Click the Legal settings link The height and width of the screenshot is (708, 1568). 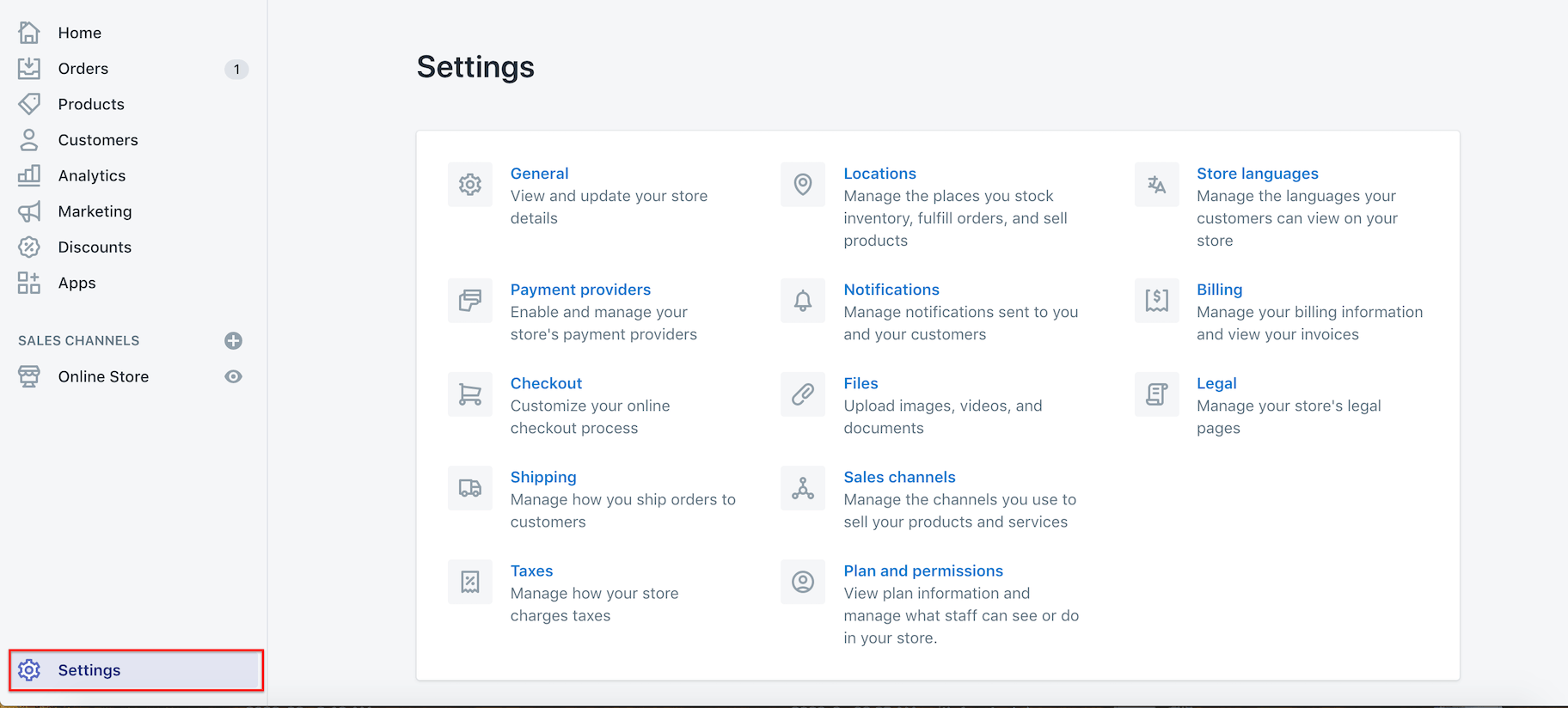1216,383
